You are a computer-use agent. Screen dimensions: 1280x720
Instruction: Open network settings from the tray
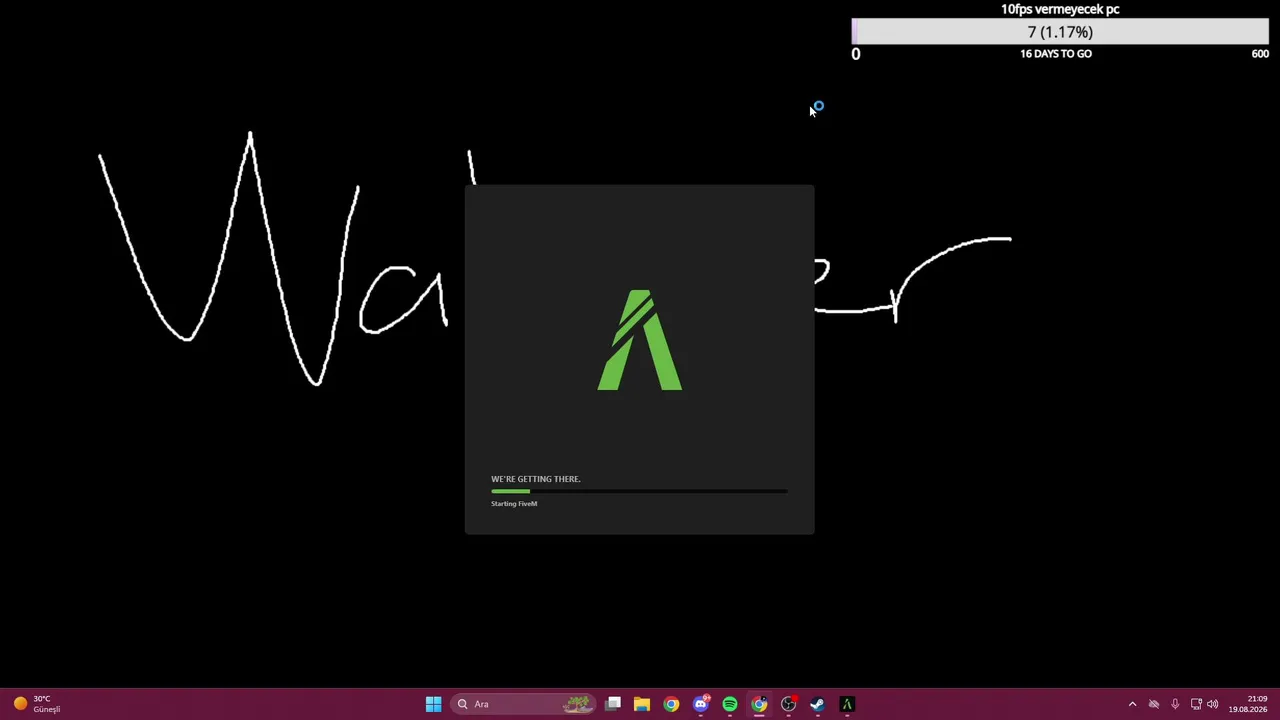1196,704
